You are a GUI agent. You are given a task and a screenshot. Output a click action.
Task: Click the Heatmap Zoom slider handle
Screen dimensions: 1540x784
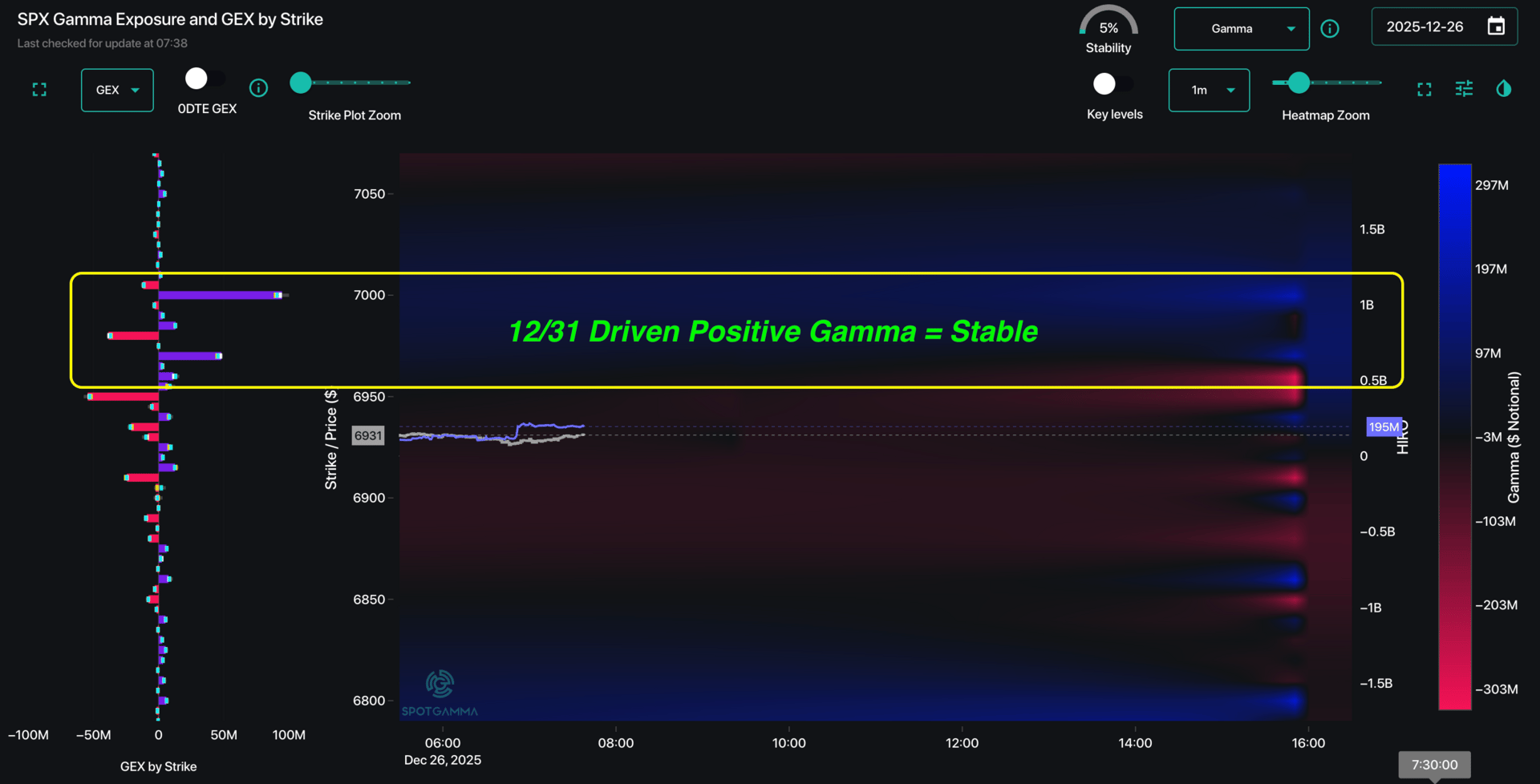click(1299, 83)
